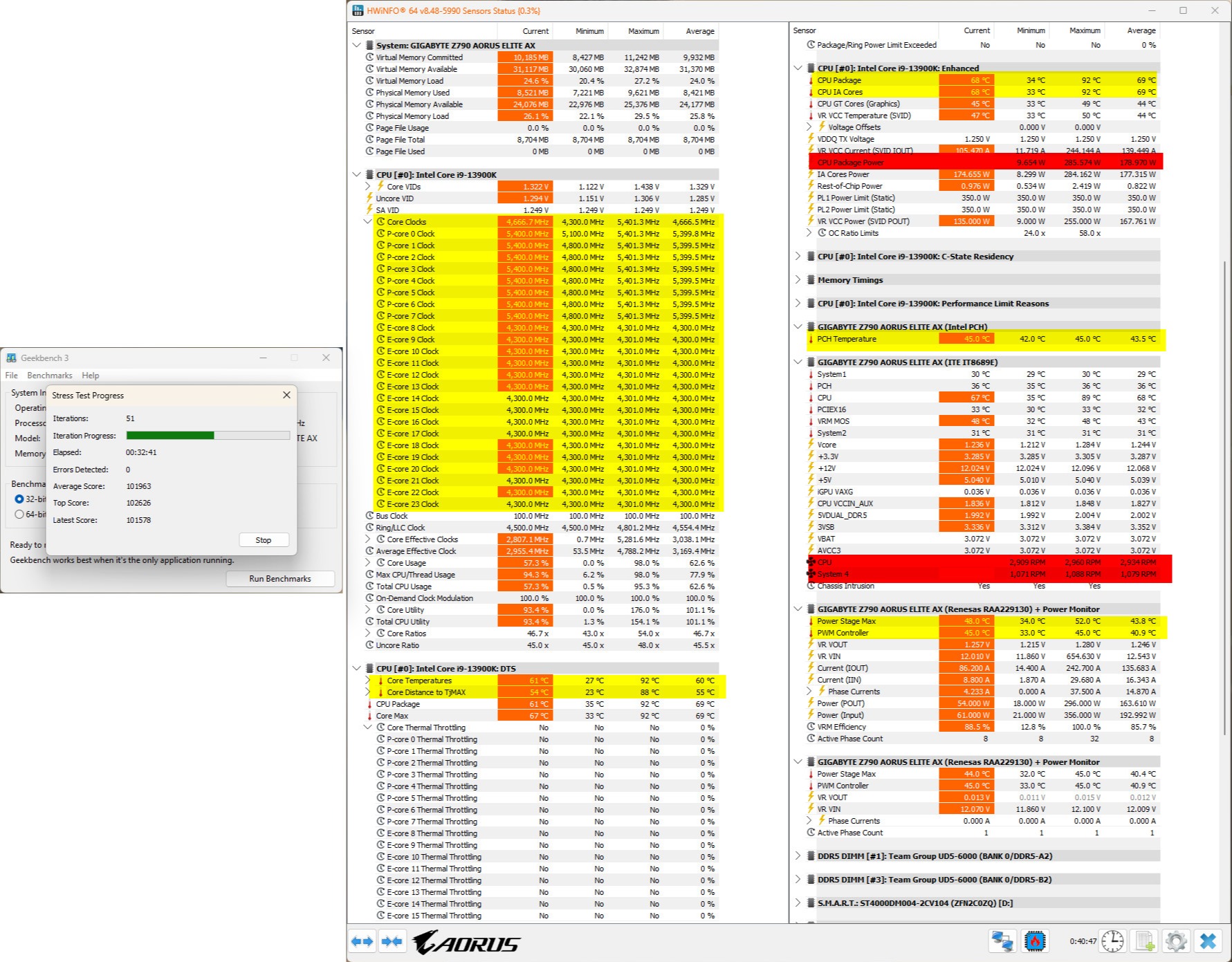The image size is (1232, 962).
Task: Select the On-Demand Clock Modulation row
Action: click(x=541, y=598)
